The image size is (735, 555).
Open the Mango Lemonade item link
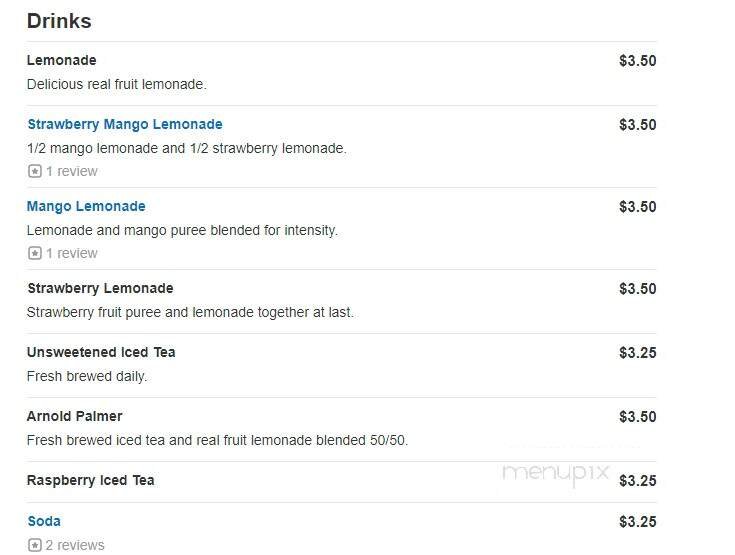(86, 207)
